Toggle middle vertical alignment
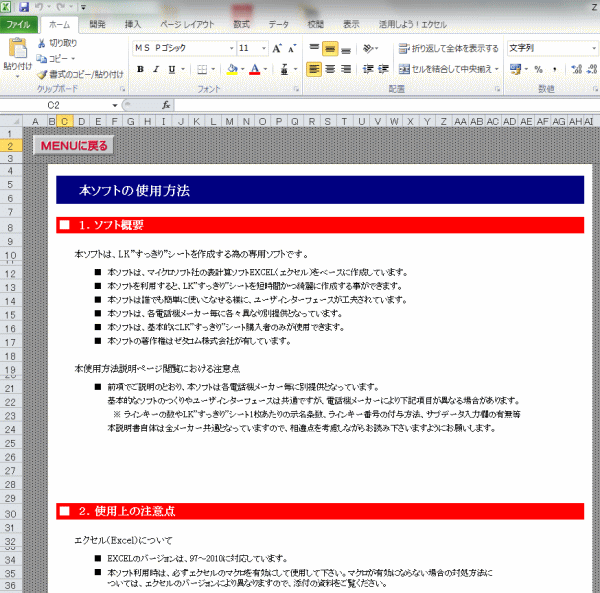The height and width of the screenshot is (593, 600). [x=330, y=49]
